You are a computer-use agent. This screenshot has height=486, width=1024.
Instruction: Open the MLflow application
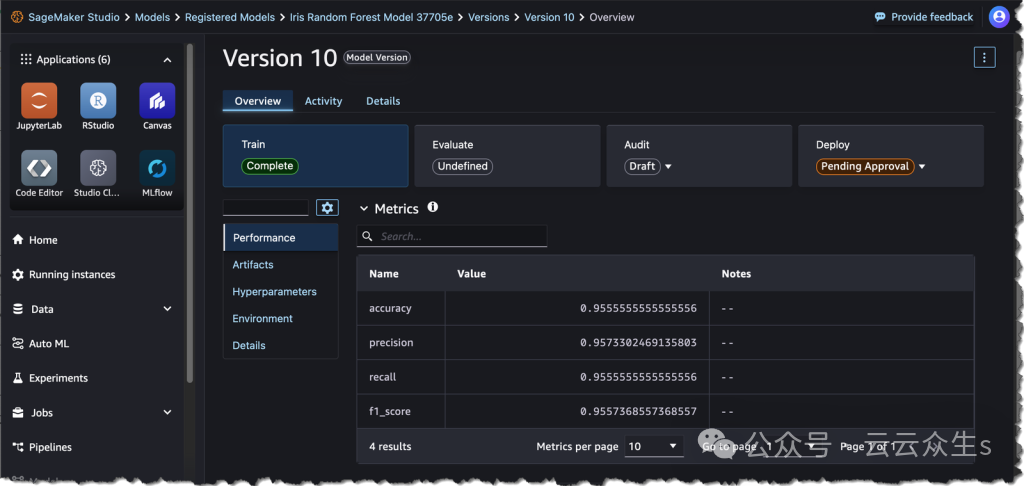point(157,168)
